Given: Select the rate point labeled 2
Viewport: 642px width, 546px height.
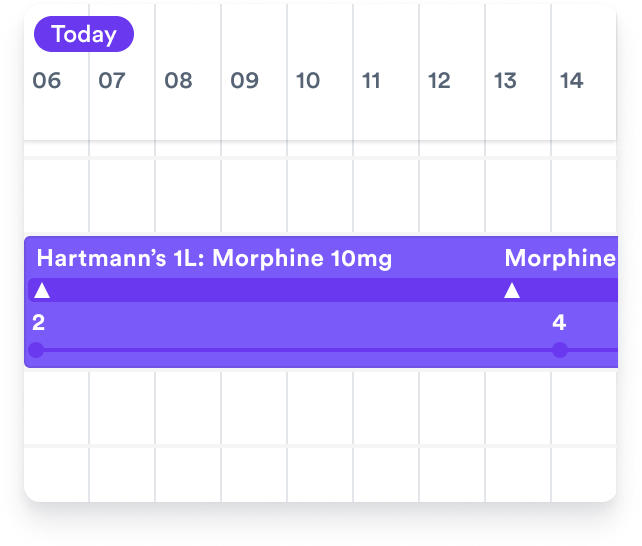Looking at the screenshot, I should click(x=37, y=350).
